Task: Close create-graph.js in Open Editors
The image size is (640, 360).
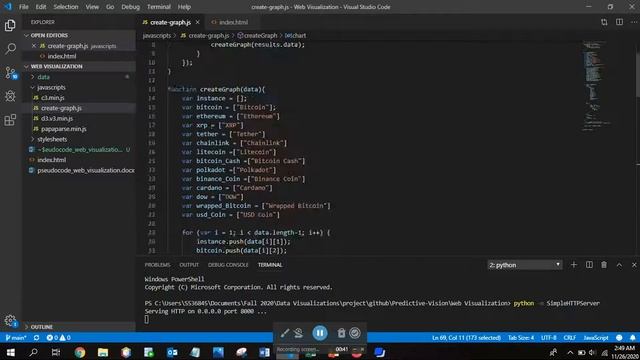Action: (x=34, y=46)
